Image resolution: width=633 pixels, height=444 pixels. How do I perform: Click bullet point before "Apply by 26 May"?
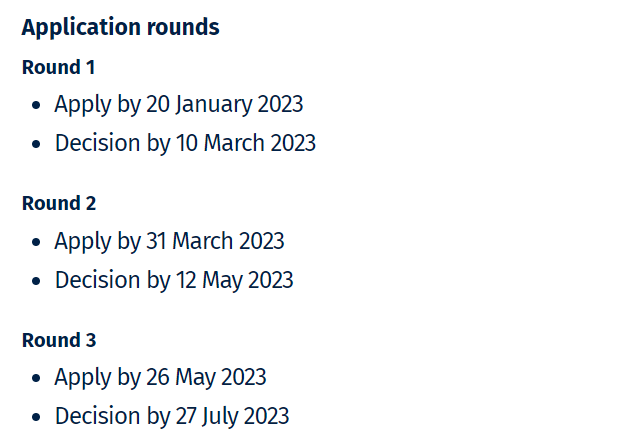(x=37, y=378)
